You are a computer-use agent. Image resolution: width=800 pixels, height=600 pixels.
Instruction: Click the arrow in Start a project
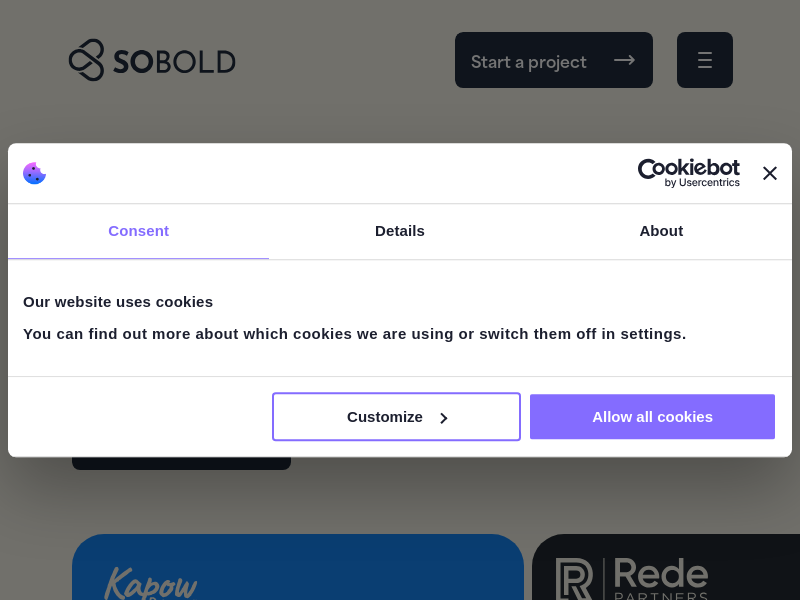pyautogui.click(x=624, y=60)
